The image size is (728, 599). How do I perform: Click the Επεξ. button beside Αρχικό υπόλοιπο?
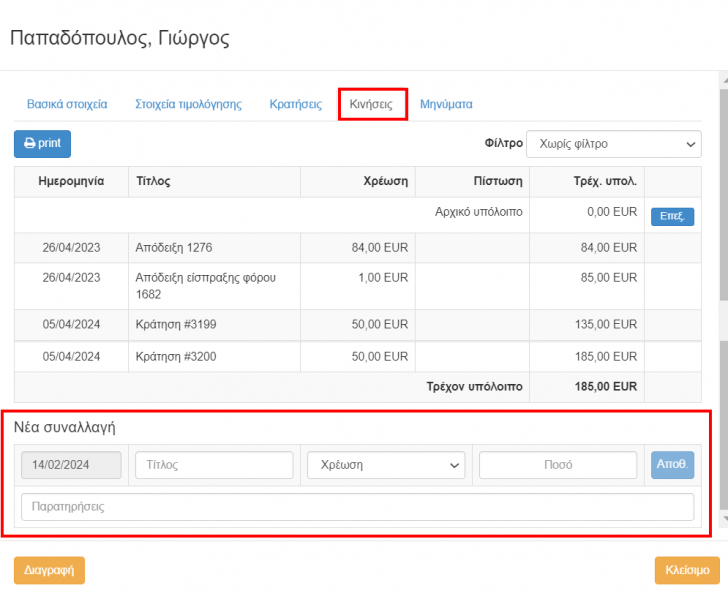(671, 216)
